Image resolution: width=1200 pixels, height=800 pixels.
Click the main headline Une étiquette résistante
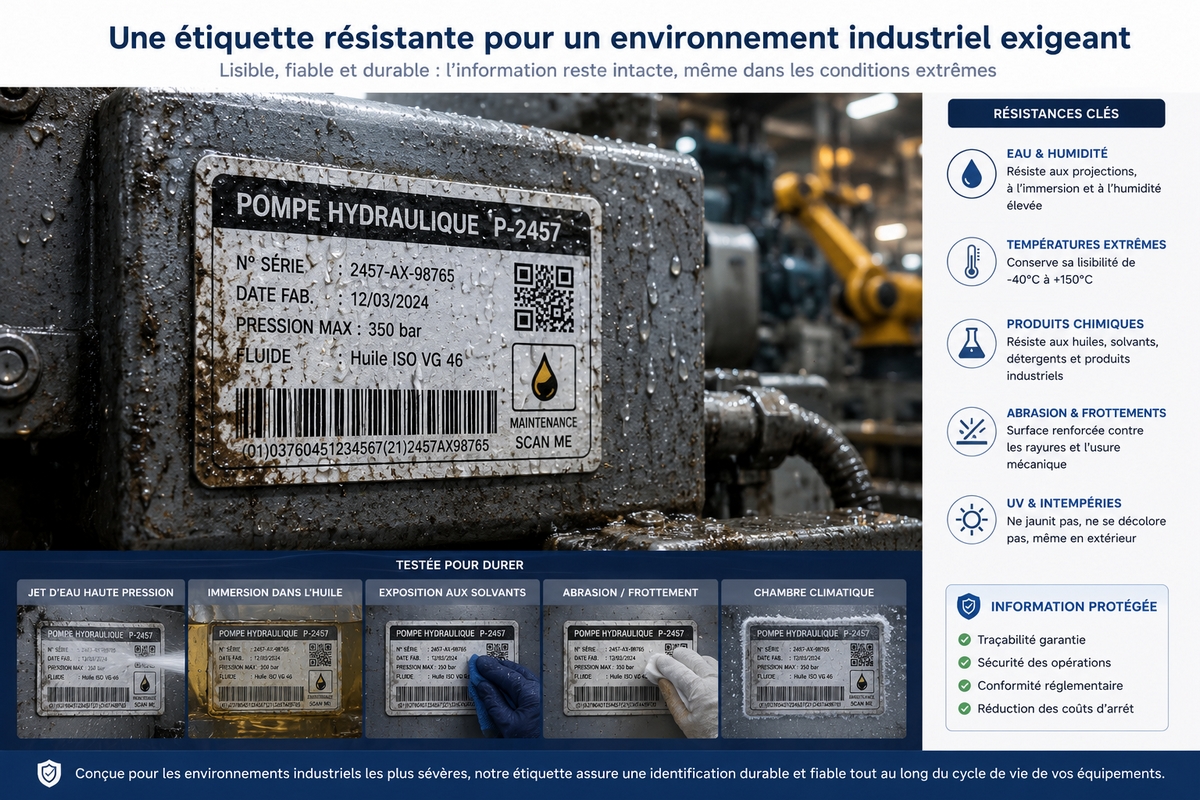pyautogui.click(x=619, y=37)
